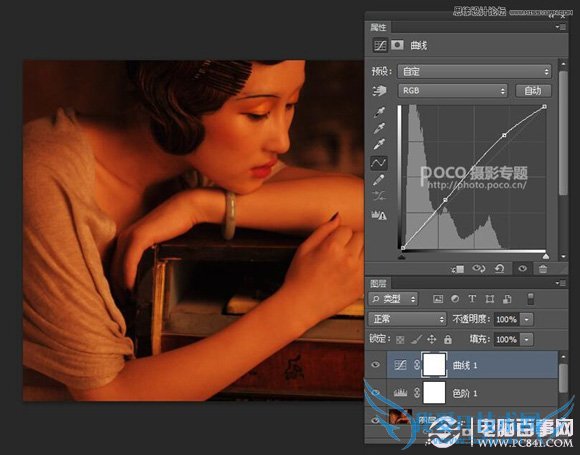Toggle the layer filtering switch
The width and height of the screenshot is (580, 455).
[x=530, y=299]
